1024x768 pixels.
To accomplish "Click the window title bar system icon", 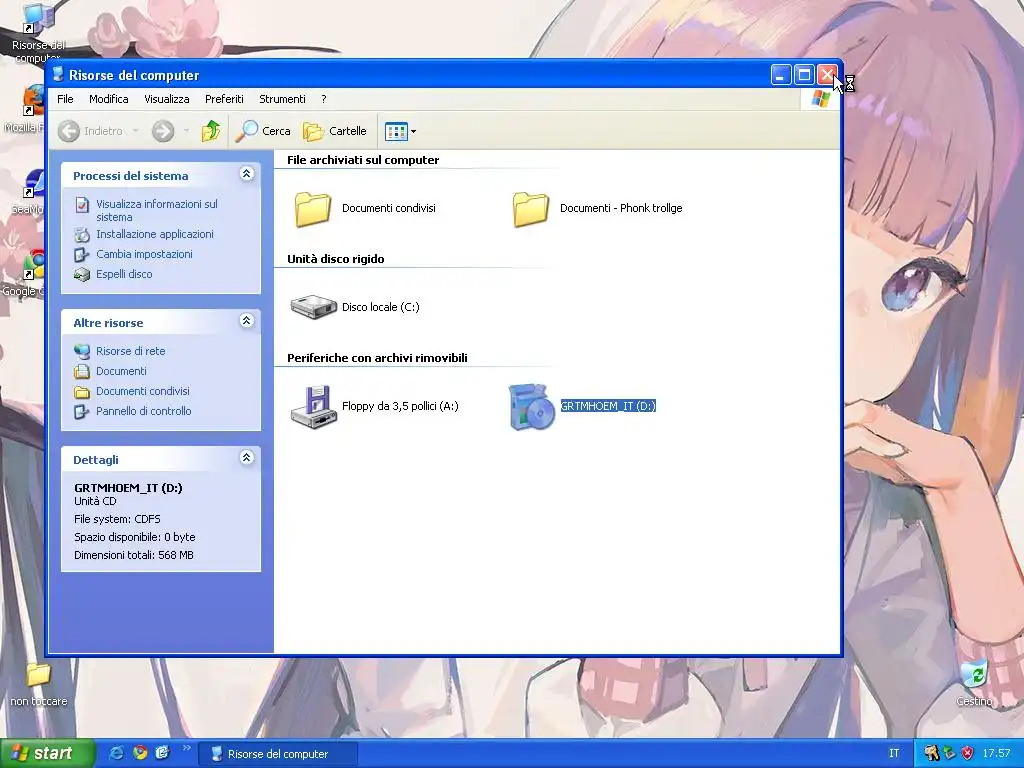I will coord(57,74).
